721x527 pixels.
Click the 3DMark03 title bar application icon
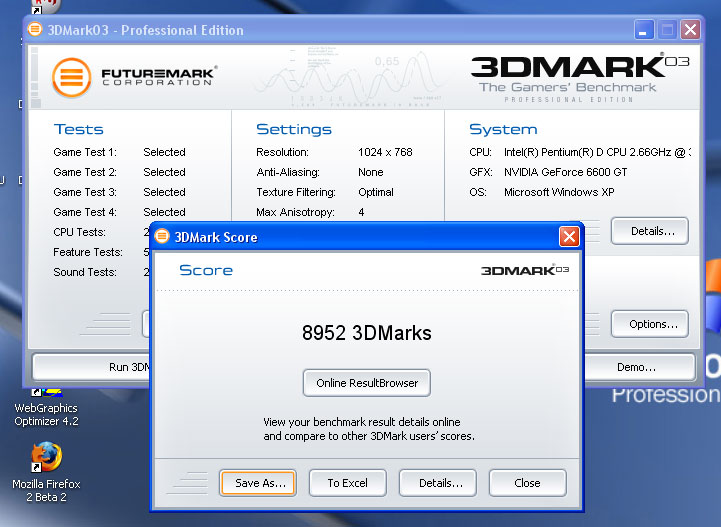[35, 29]
